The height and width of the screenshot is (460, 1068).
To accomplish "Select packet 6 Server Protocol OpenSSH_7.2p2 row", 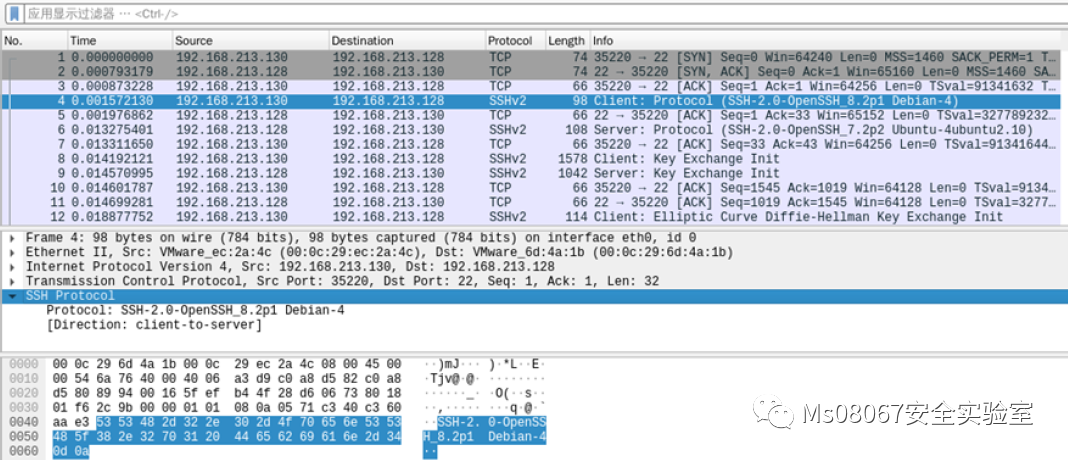I will [x=531, y=129].
